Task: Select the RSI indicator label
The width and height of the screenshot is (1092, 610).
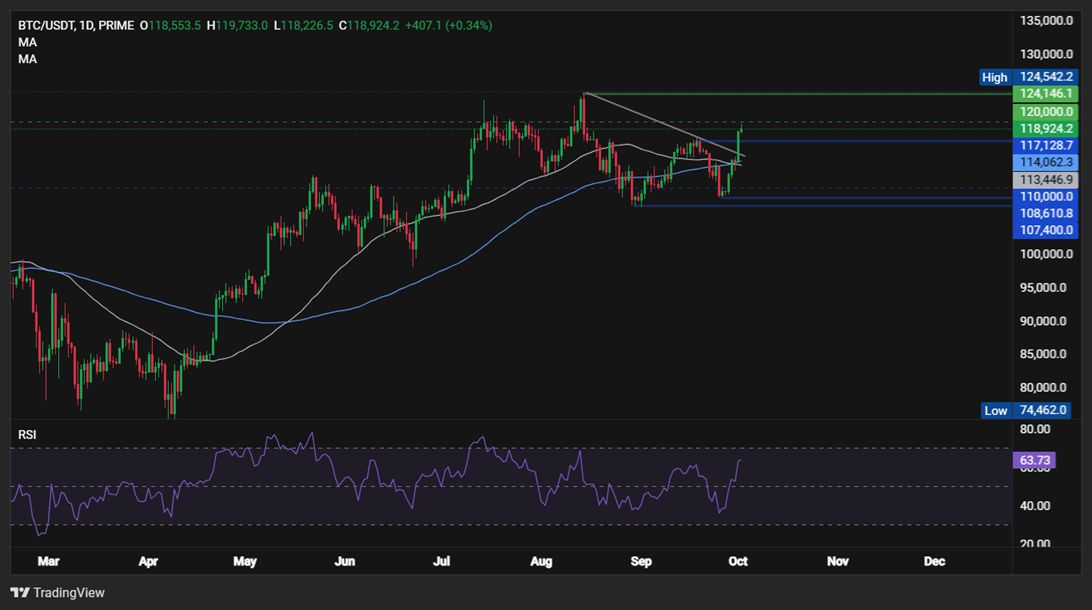Action: pyautogui.click(x=28, y=435)
